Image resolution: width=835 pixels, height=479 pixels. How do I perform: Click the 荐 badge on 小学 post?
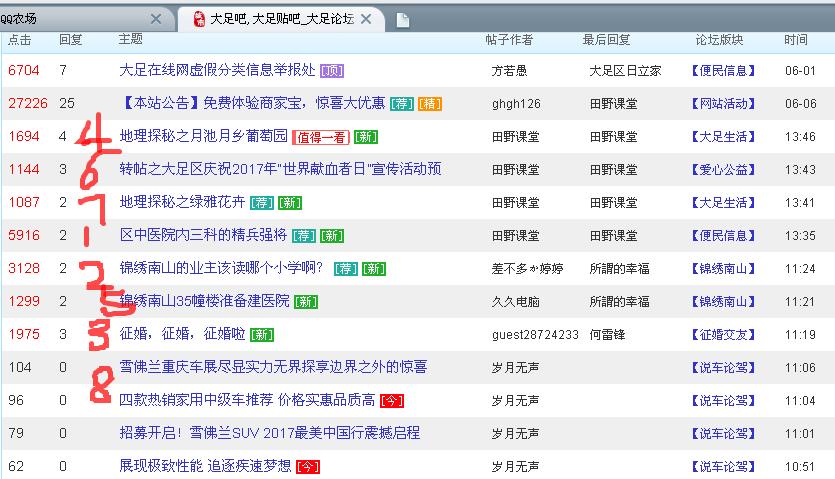click(346, 269)
